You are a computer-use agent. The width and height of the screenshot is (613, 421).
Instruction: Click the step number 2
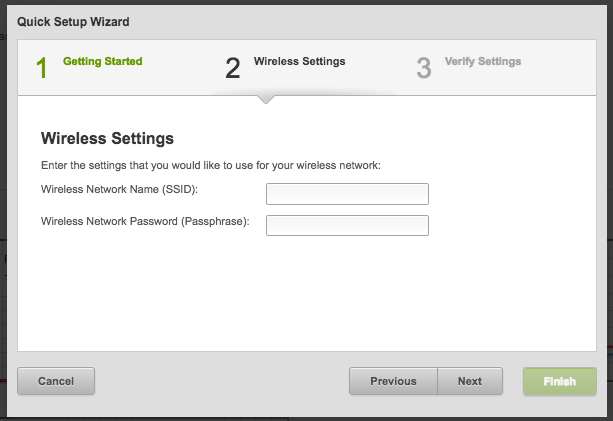(233, 68)
